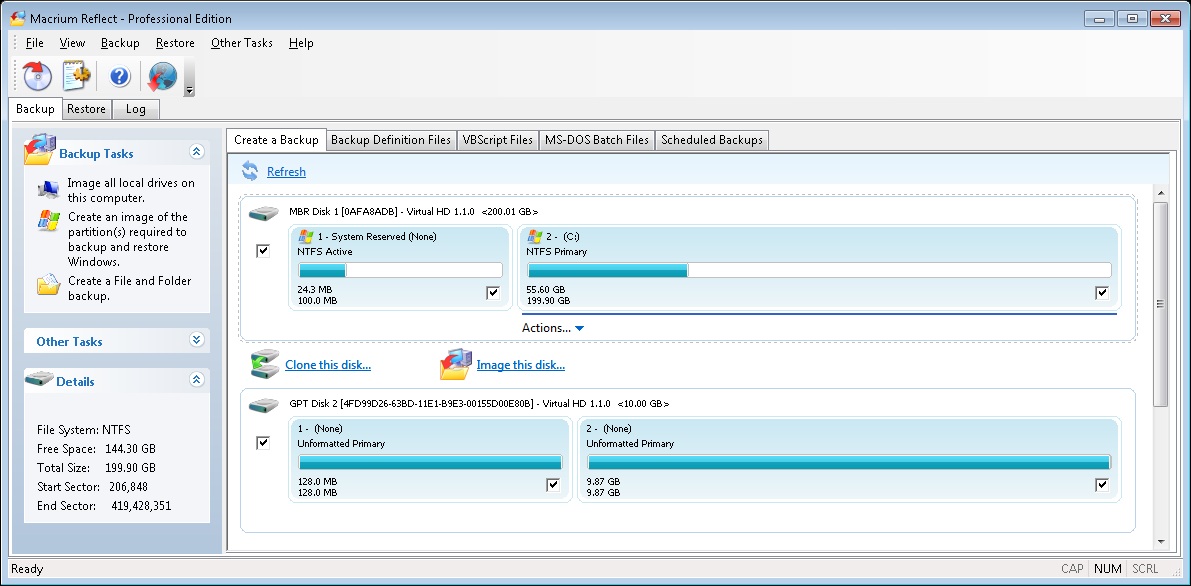Click the Image all local drives computer icon
The width and height of the screenshot is (1191, 586).
[x=49, y=189]
